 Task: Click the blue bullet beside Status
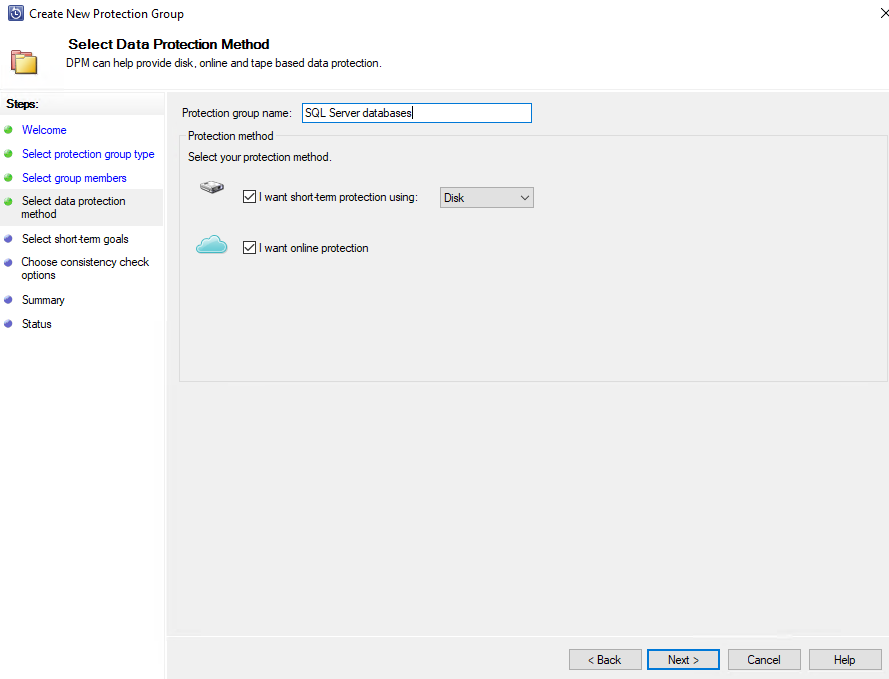8,324
